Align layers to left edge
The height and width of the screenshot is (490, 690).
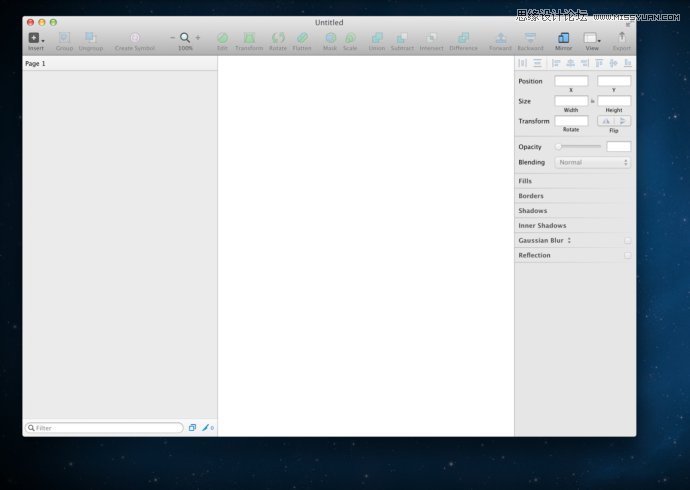(556, 63)
